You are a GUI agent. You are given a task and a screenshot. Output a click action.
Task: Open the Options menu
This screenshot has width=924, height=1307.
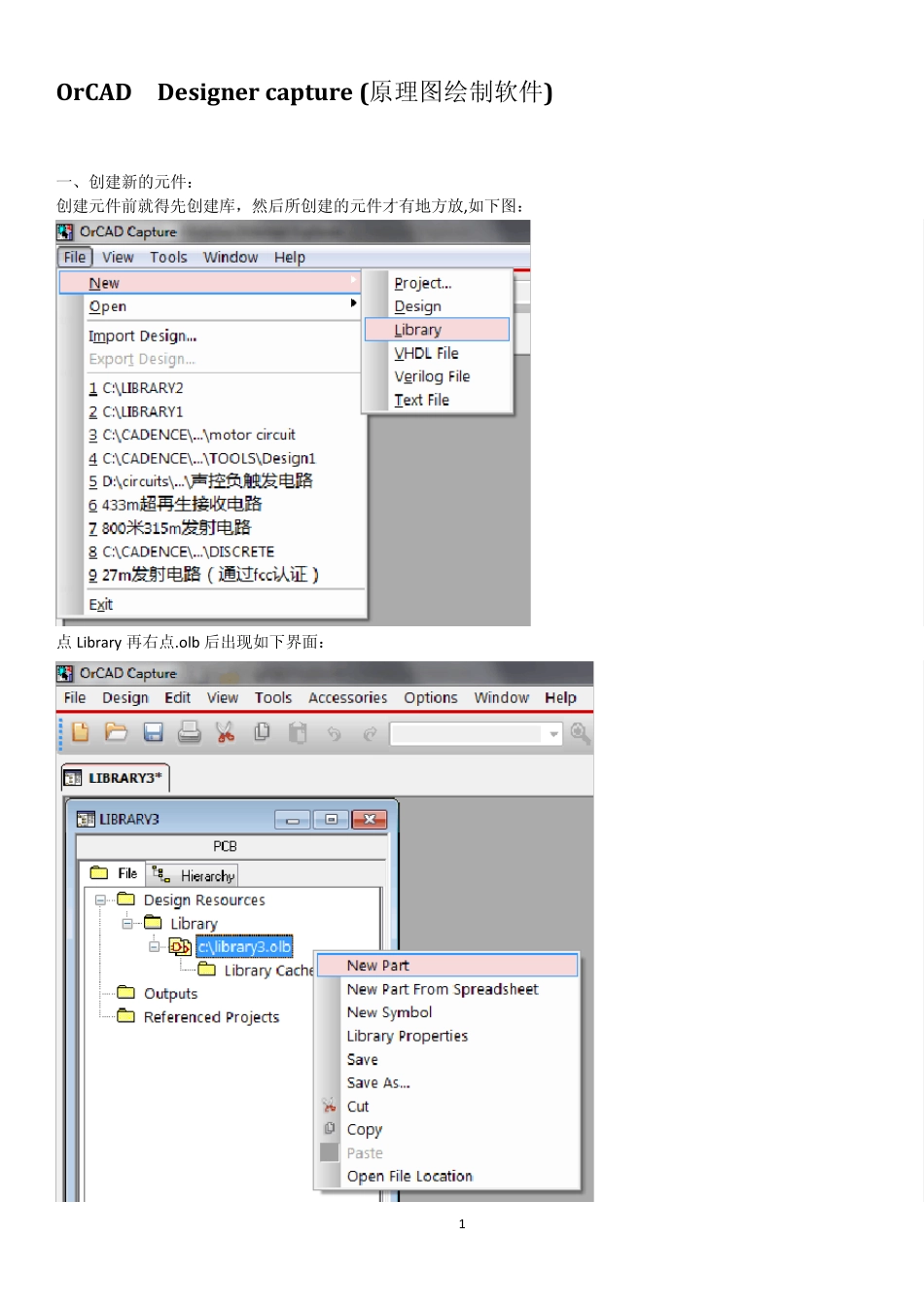pos(431,697)
